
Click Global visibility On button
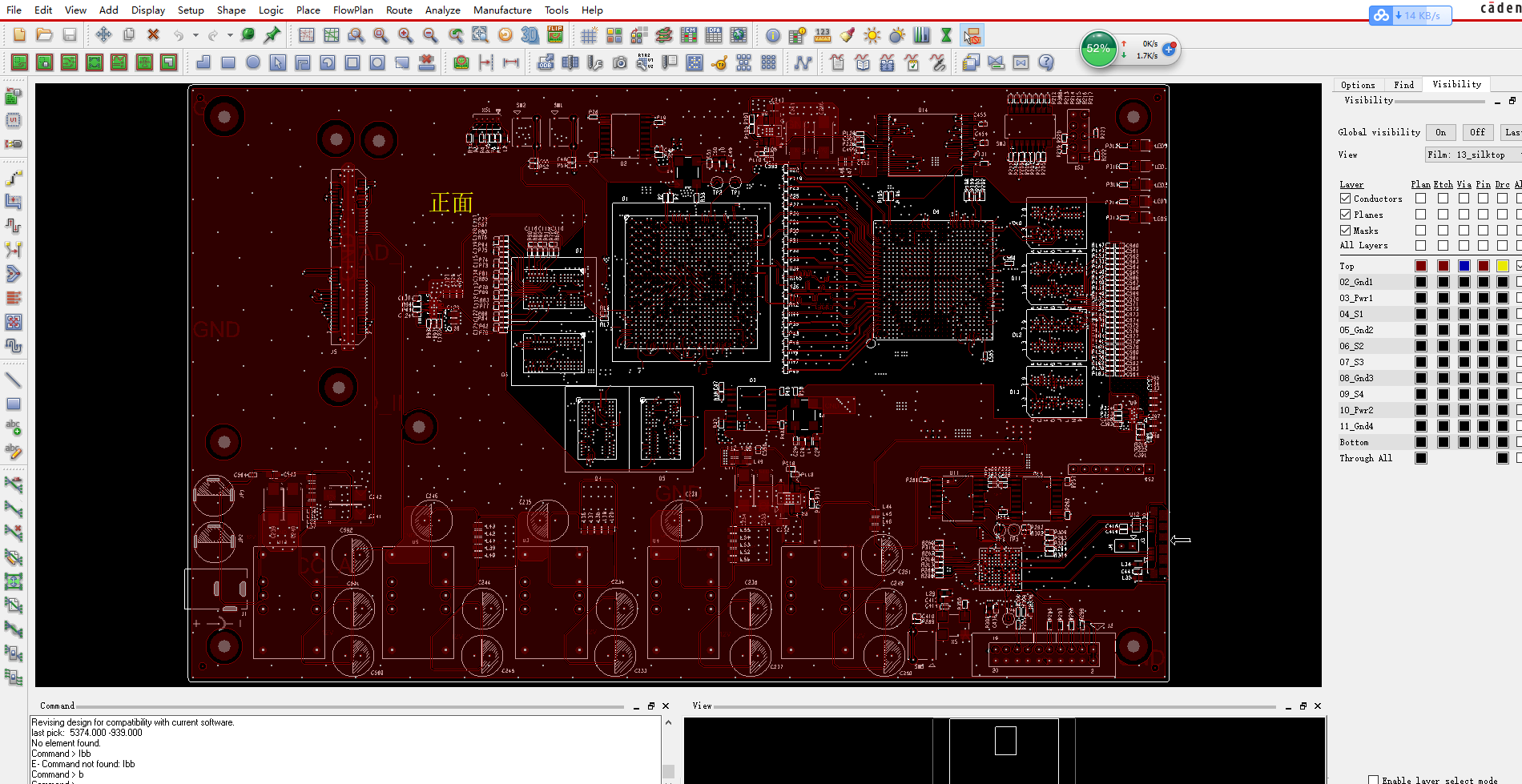[1440, 132]
